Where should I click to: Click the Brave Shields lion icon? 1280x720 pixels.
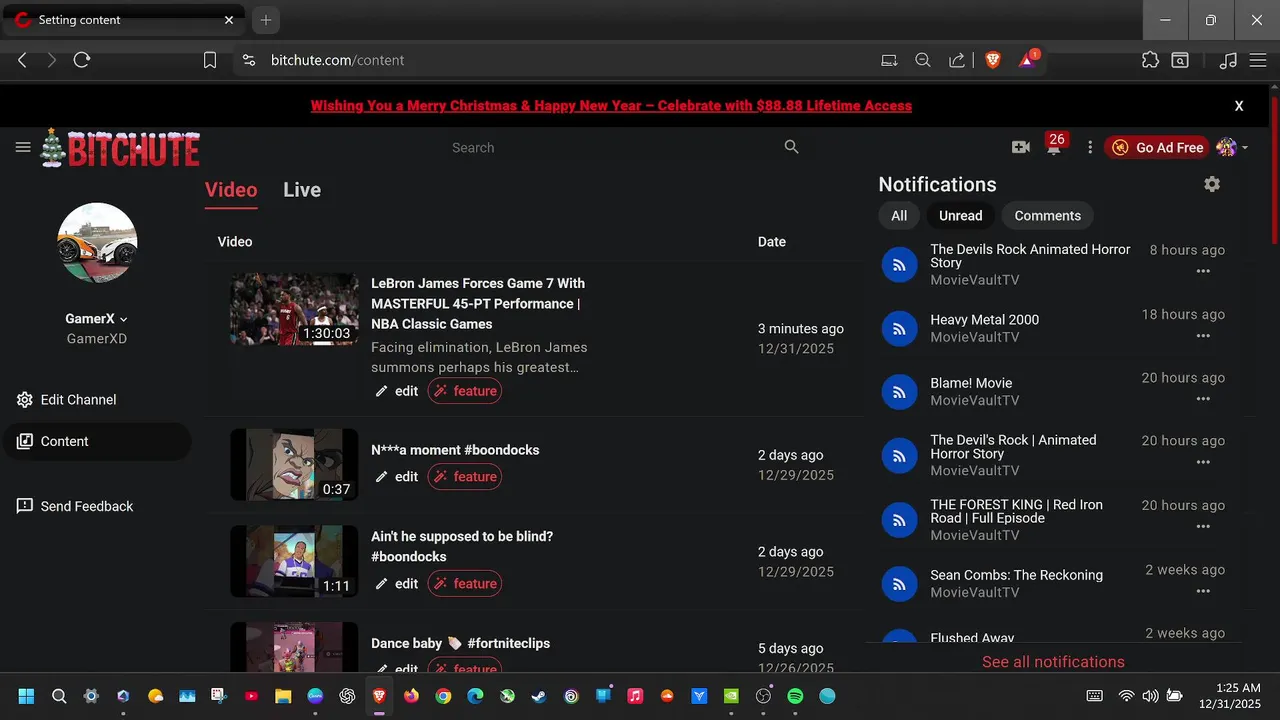993,60
